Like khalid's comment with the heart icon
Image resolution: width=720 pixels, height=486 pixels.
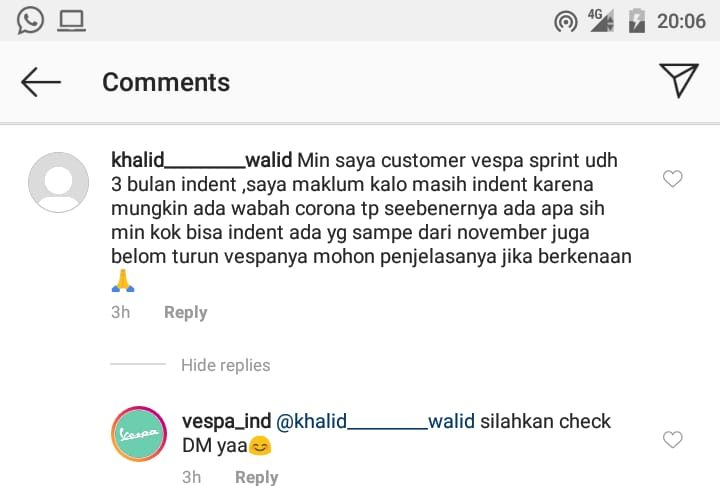tap(672, 179)
